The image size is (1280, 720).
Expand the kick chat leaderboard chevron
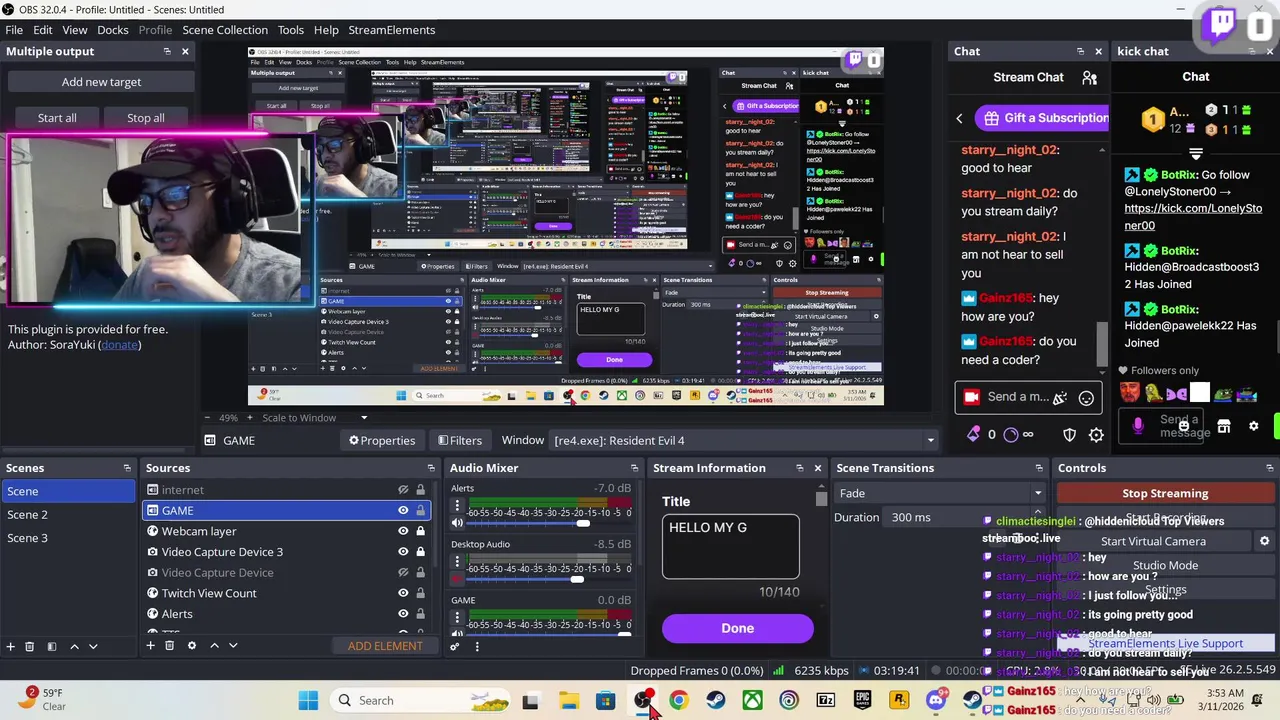(x=1195, y=155)
